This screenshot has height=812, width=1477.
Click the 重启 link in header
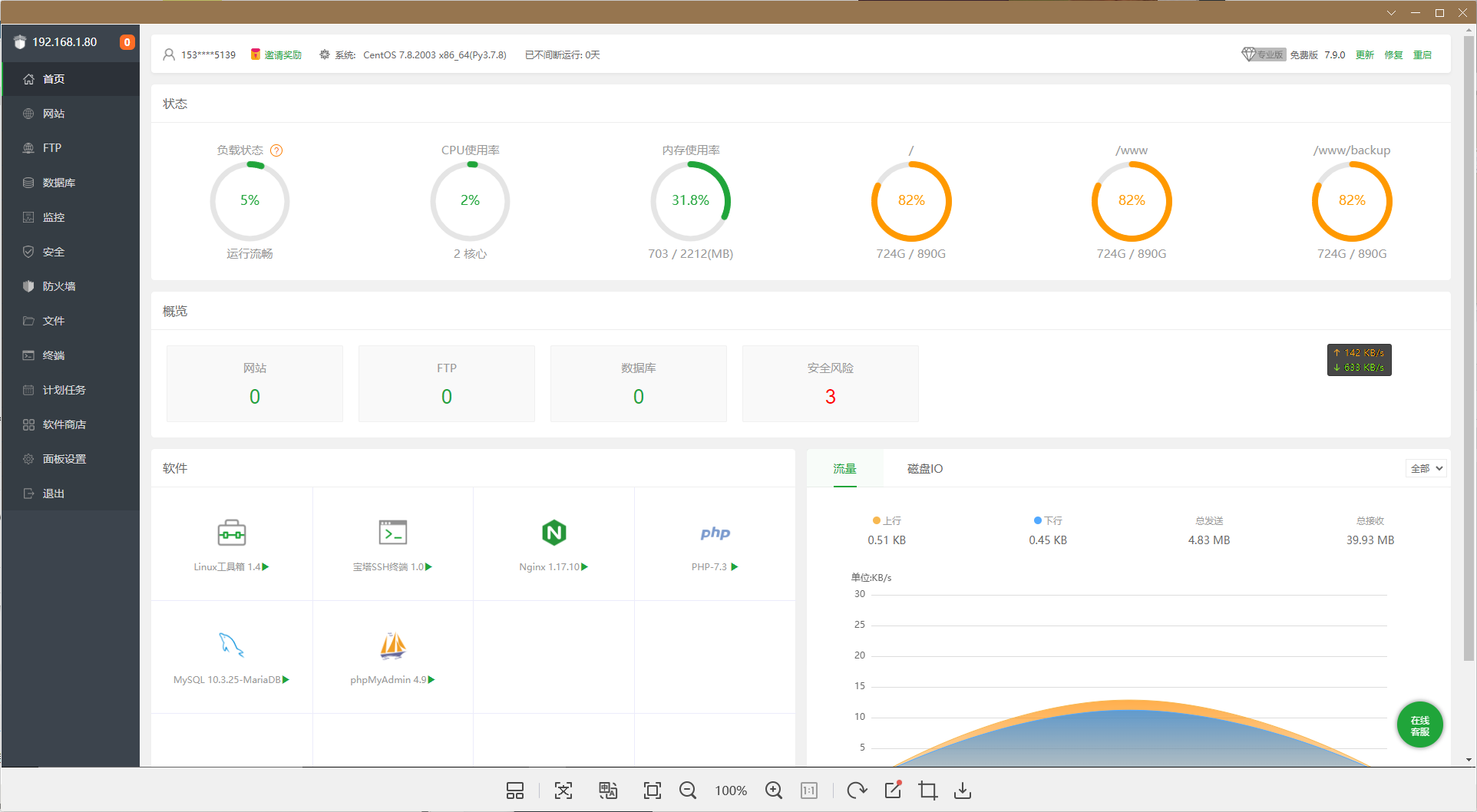point(1422,54)
